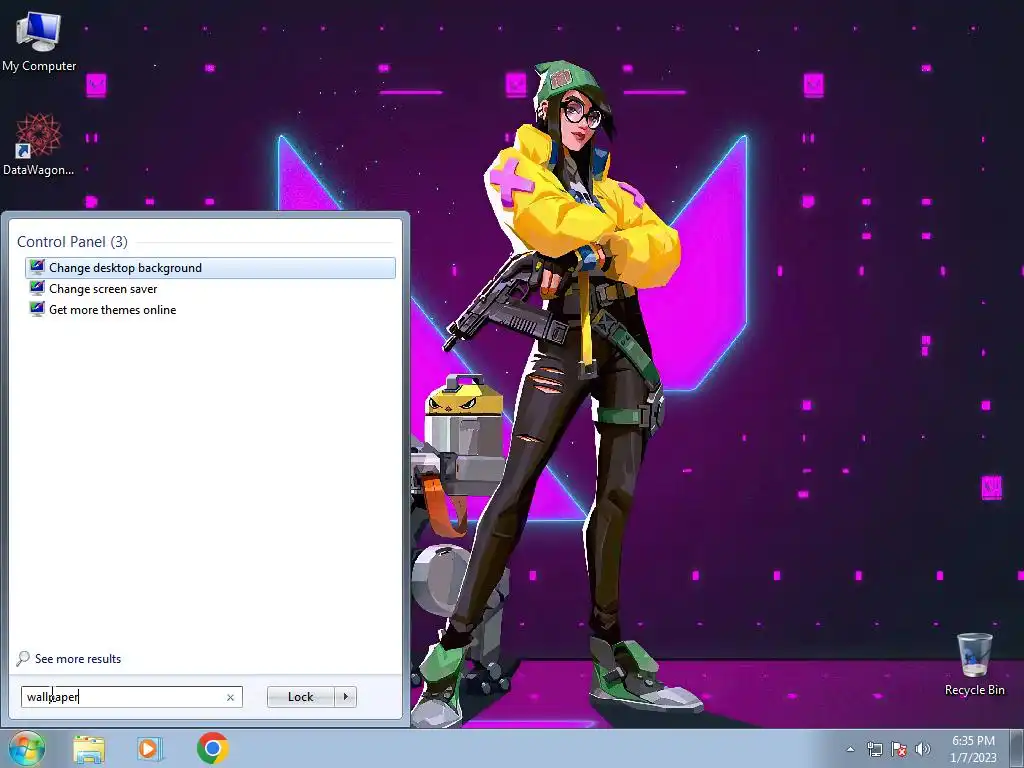The image size is (1024, 768).
Task: Click the Control Panel (3) group header
Action: pos(72,242)
